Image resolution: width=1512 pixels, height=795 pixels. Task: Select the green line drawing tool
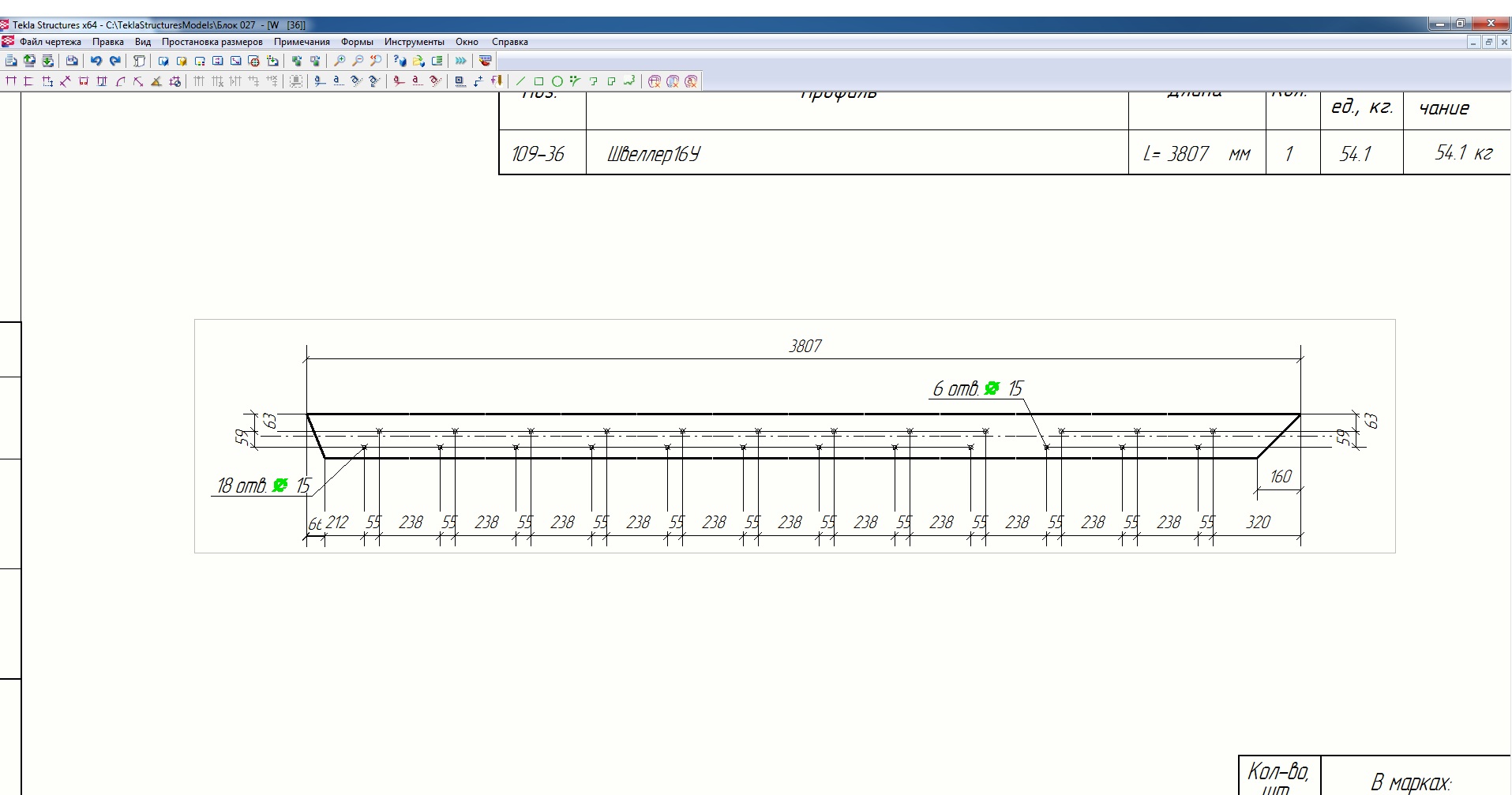coord(520,81)
